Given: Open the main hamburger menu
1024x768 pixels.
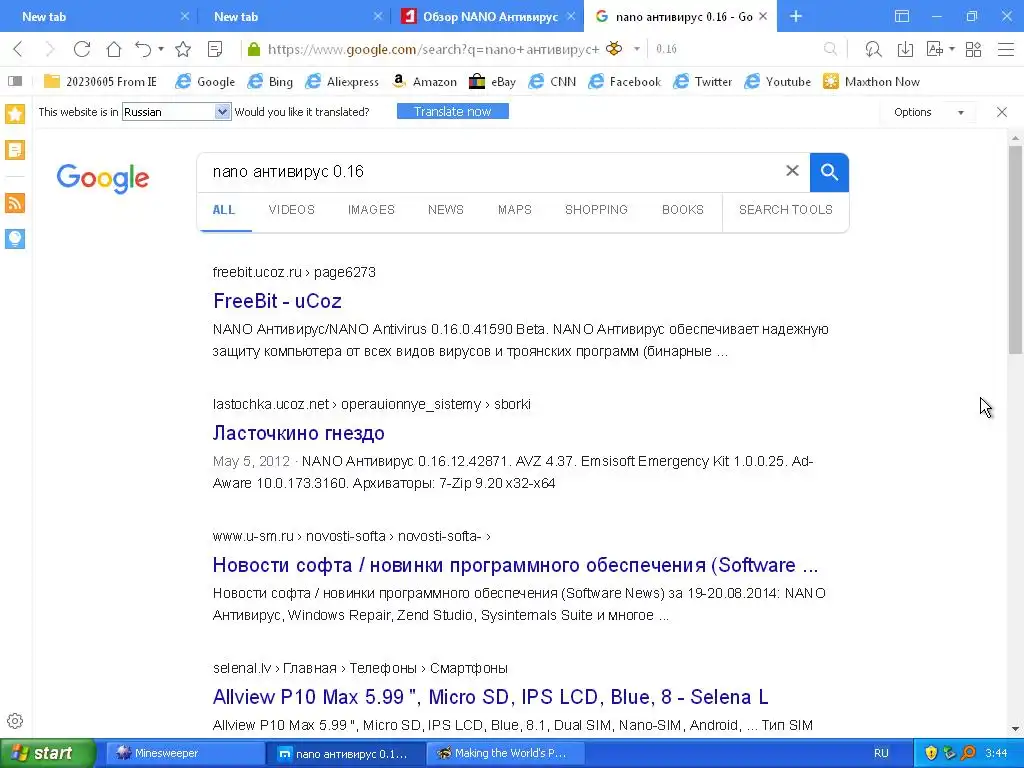Looking at the screenshot, I should point(1006,49).
